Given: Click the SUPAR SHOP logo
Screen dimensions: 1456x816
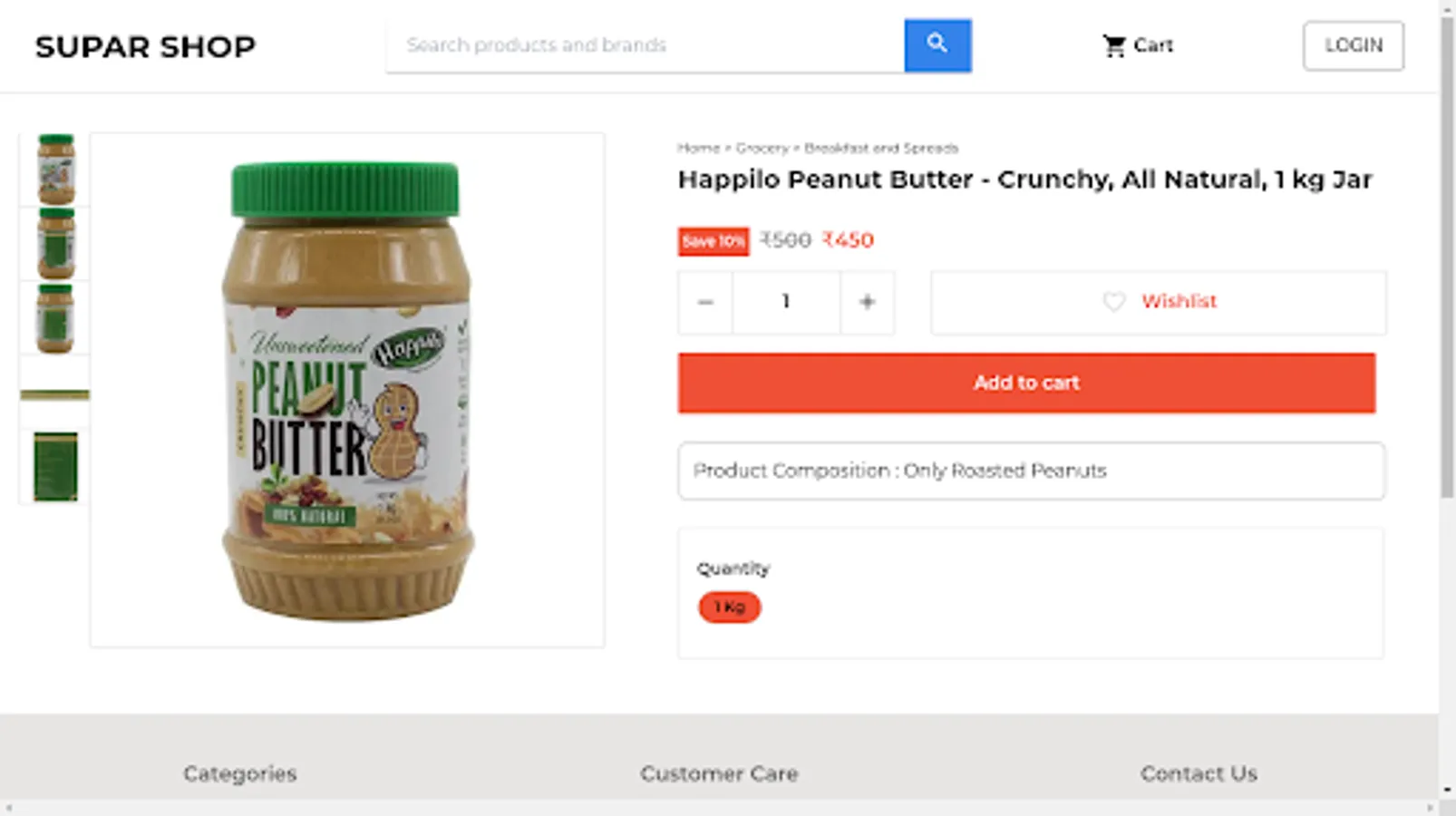Looking at the screenshot, I should point(146,46).
